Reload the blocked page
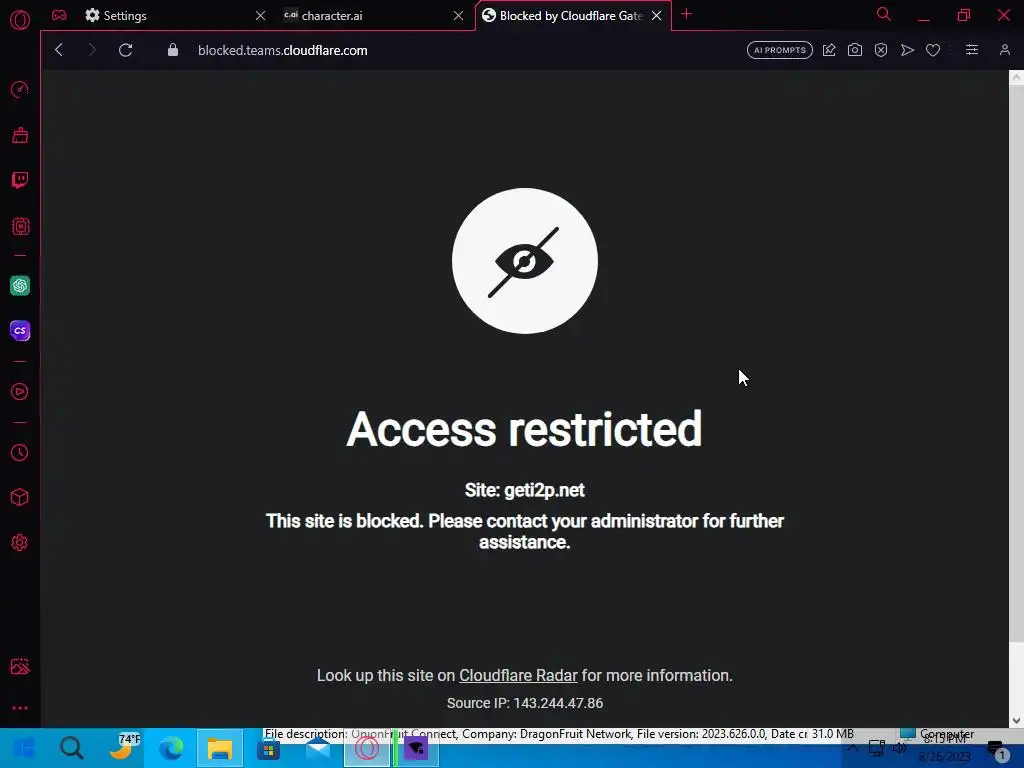 coord(125,50)
